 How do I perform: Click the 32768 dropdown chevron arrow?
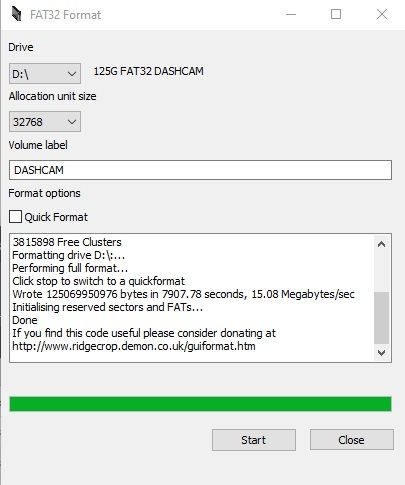[x=72, y=122]
